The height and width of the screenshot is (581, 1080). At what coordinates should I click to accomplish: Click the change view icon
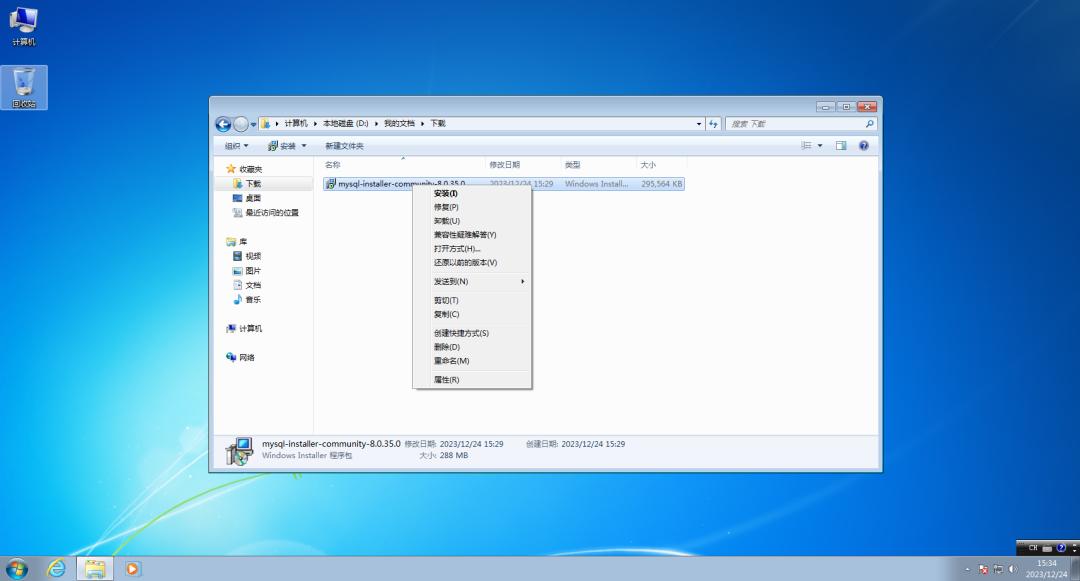806,146
